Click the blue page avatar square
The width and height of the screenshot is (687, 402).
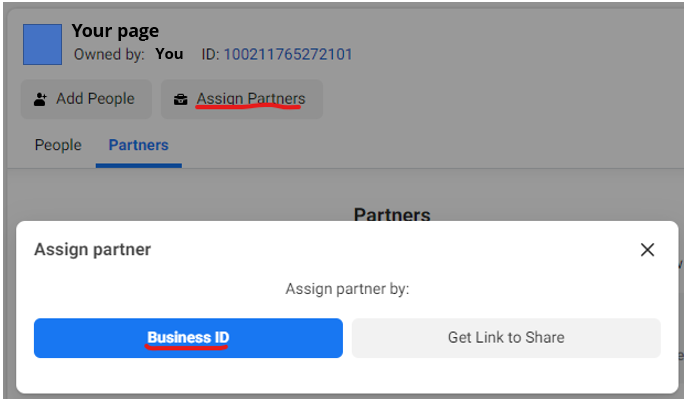pyautogui.click(x=43, y=44)
